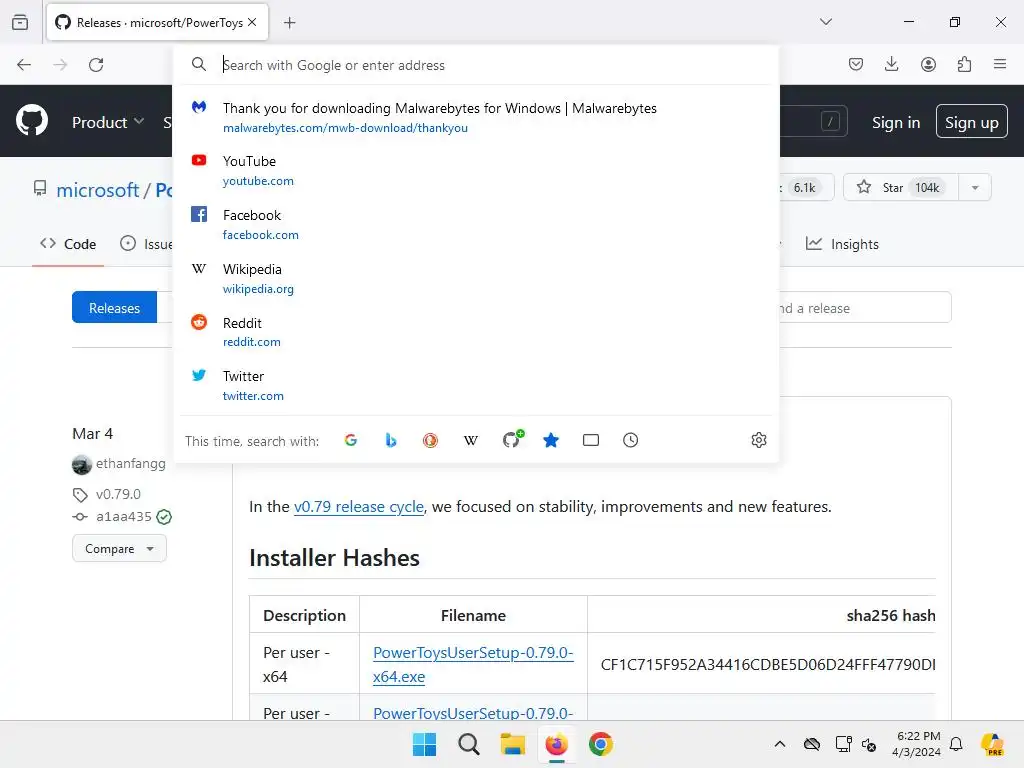Image resolution: width=1024 pixels, height=768 pixels.
Task: Open the taskbar clock and date
Action: [916, 744]
